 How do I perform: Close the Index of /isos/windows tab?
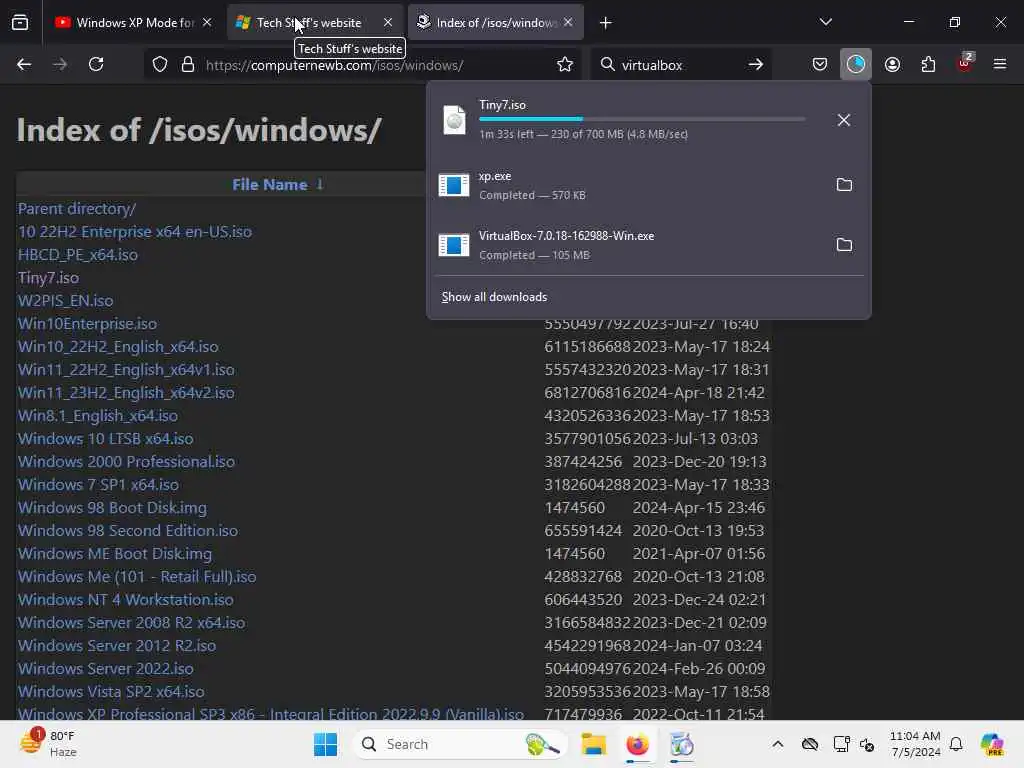tap(568, 22)
